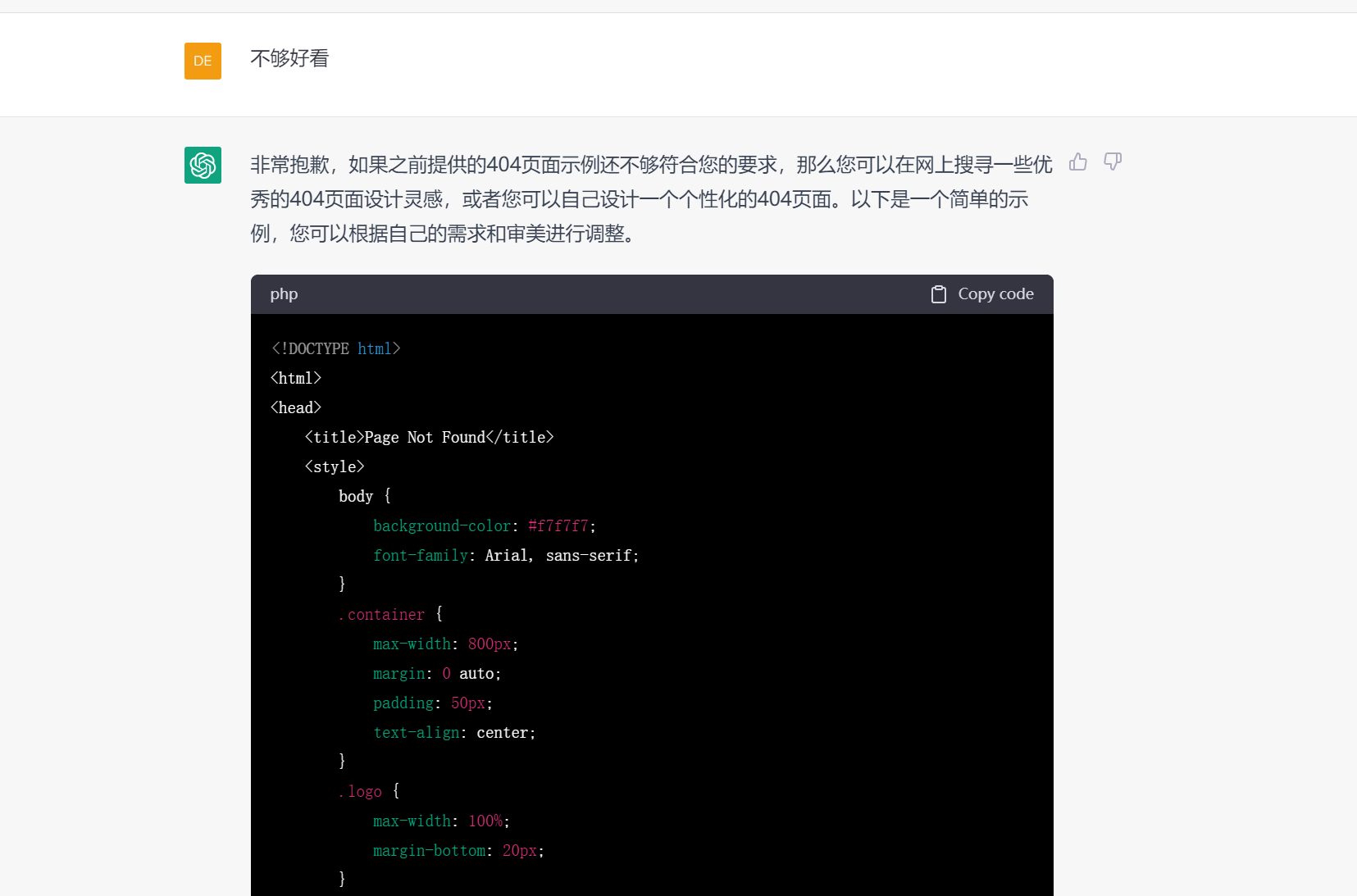Click the max-width: 100% line
The image size is (1357, 896).
tap(441, 821)
